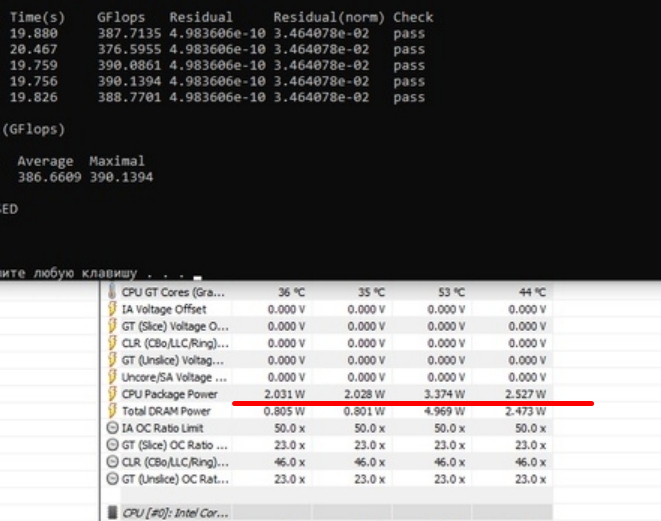Click the lightning icon beside GT (Unslice) Voltag...
This screenshot has height=521, width=661.
coord(112,360)
